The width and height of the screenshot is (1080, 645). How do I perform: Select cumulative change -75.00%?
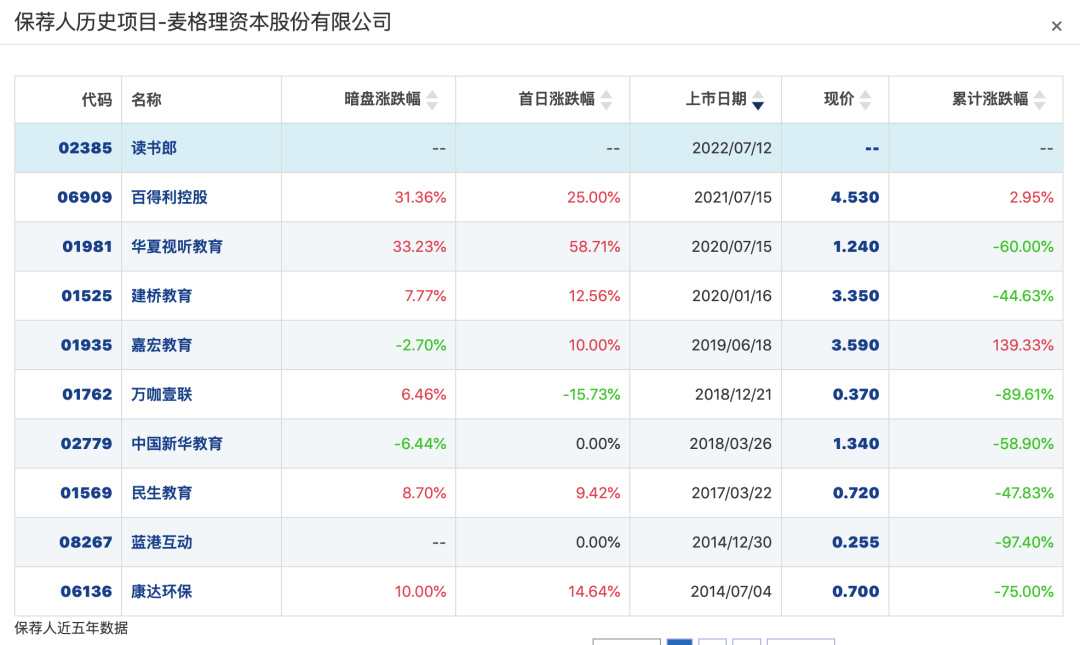[x=1024, y=591]
